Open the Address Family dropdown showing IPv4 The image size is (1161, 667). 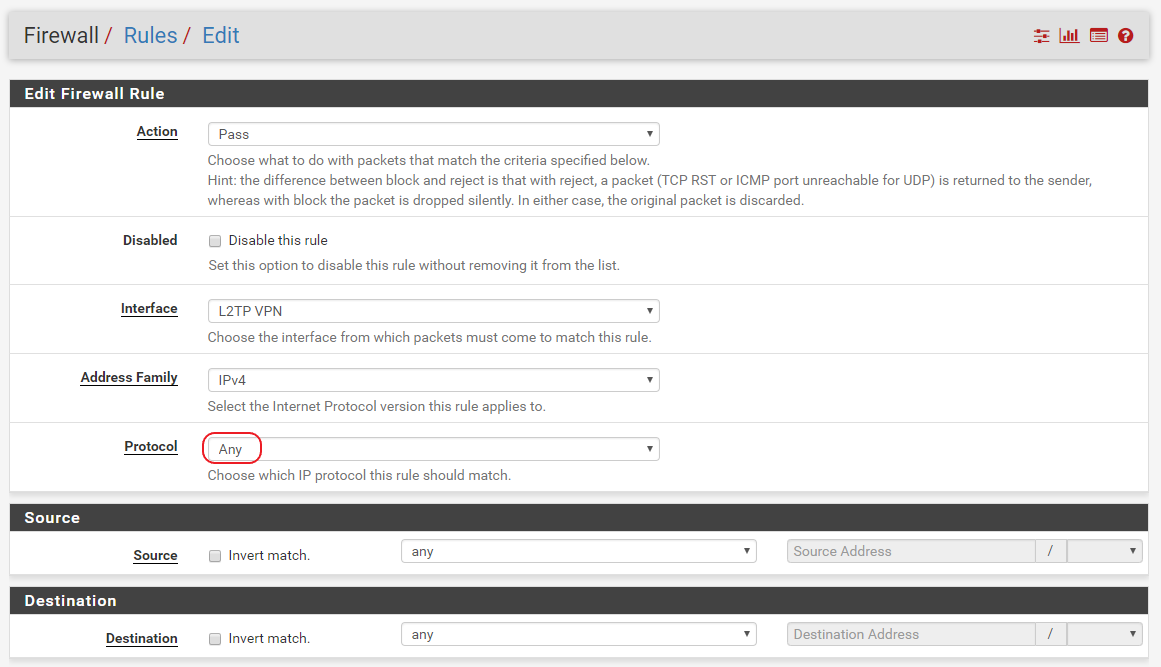coord(433,380)
